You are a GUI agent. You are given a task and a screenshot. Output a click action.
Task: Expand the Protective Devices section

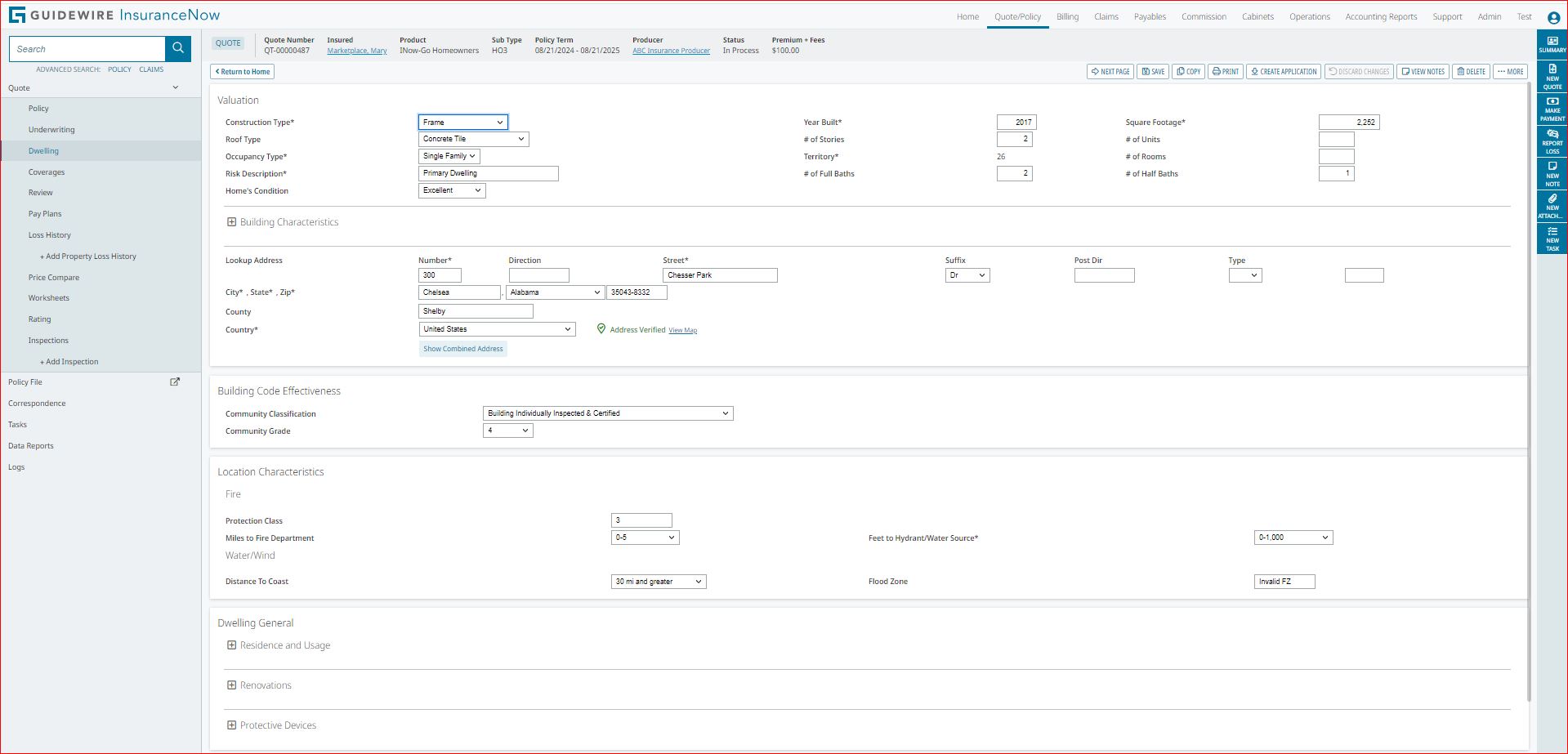click(232, 725)
